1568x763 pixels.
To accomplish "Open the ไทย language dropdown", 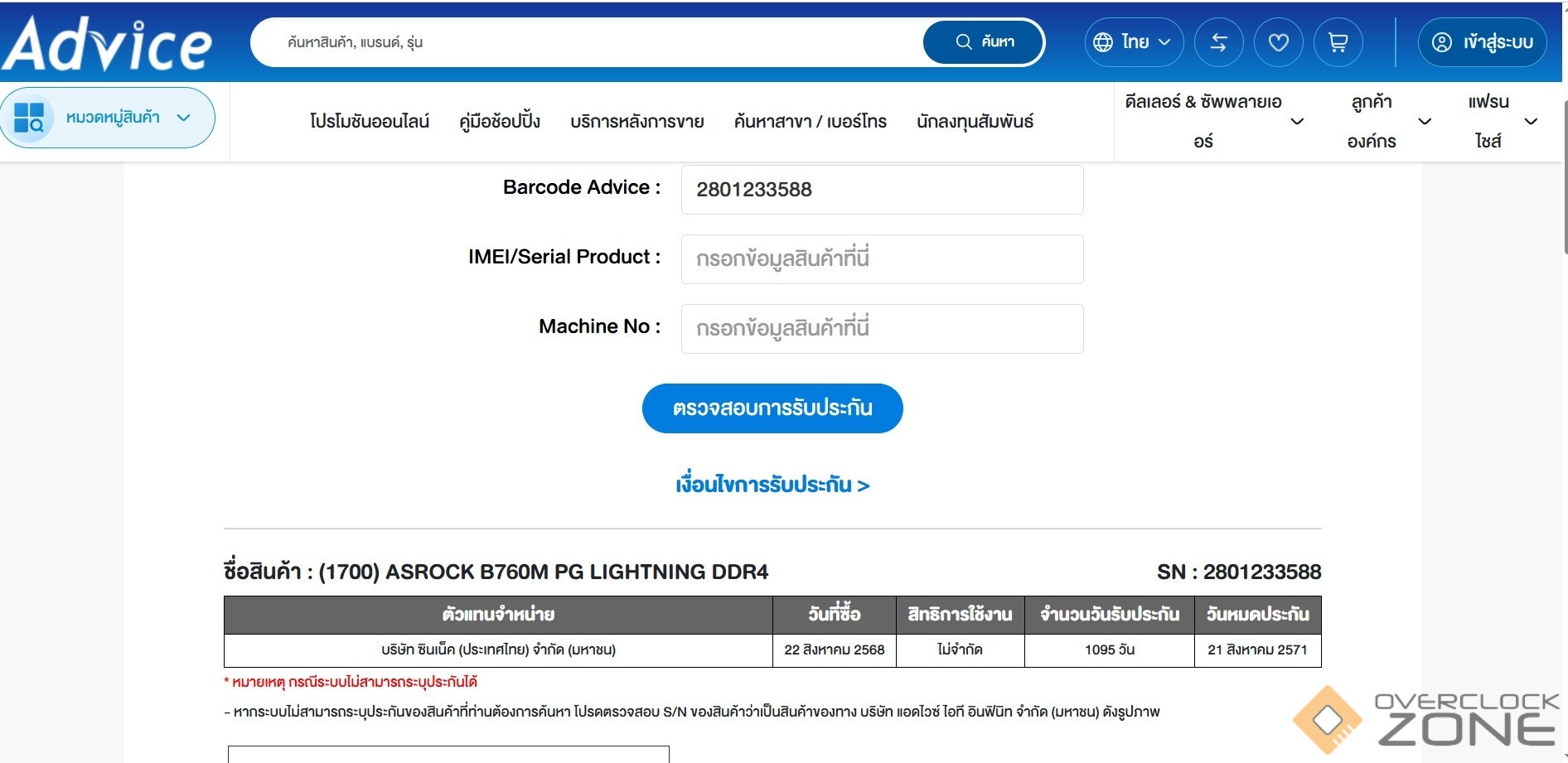I will click(x=1134, y=42).
